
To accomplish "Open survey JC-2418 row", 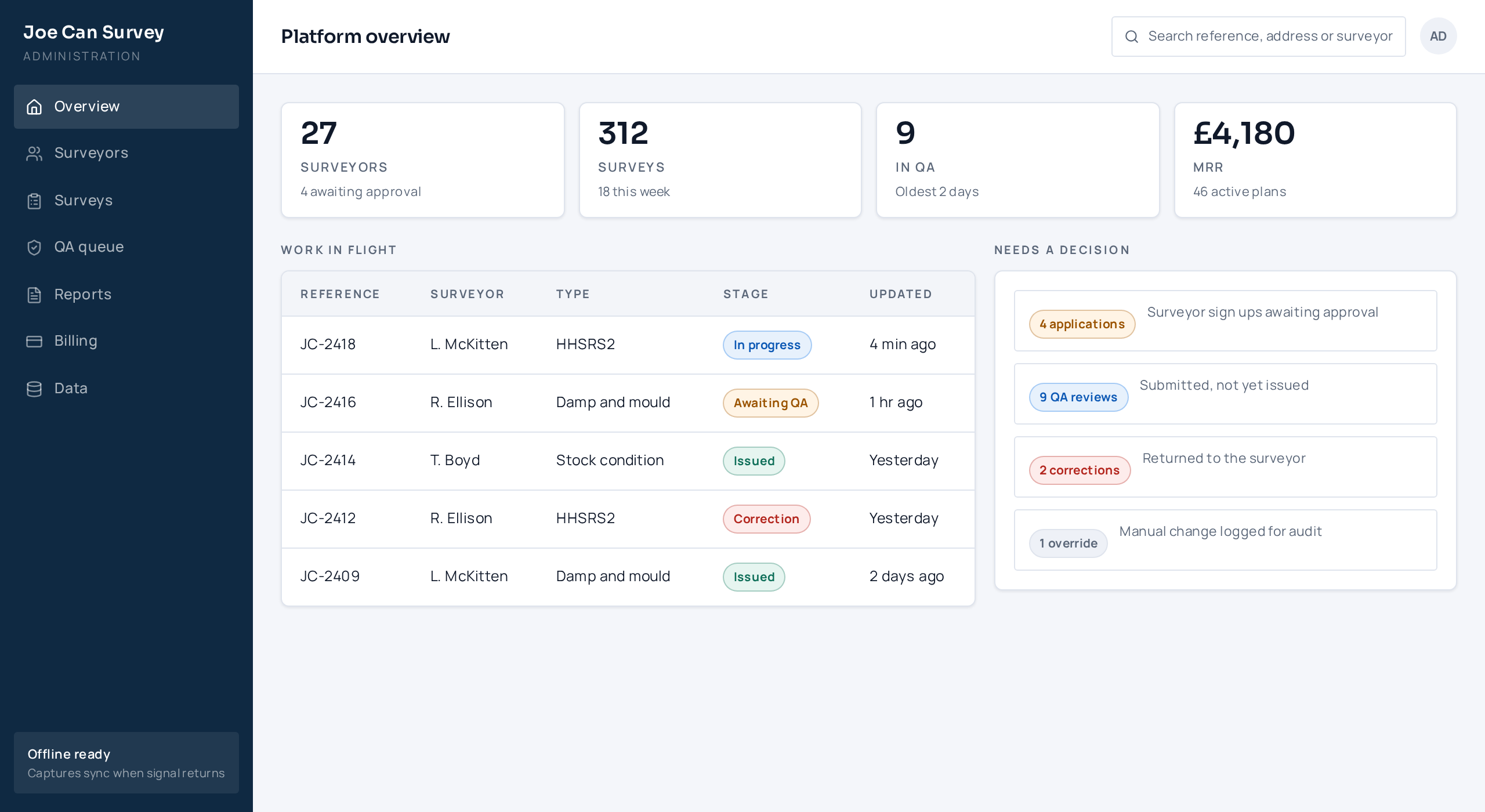I will [628, 345].
